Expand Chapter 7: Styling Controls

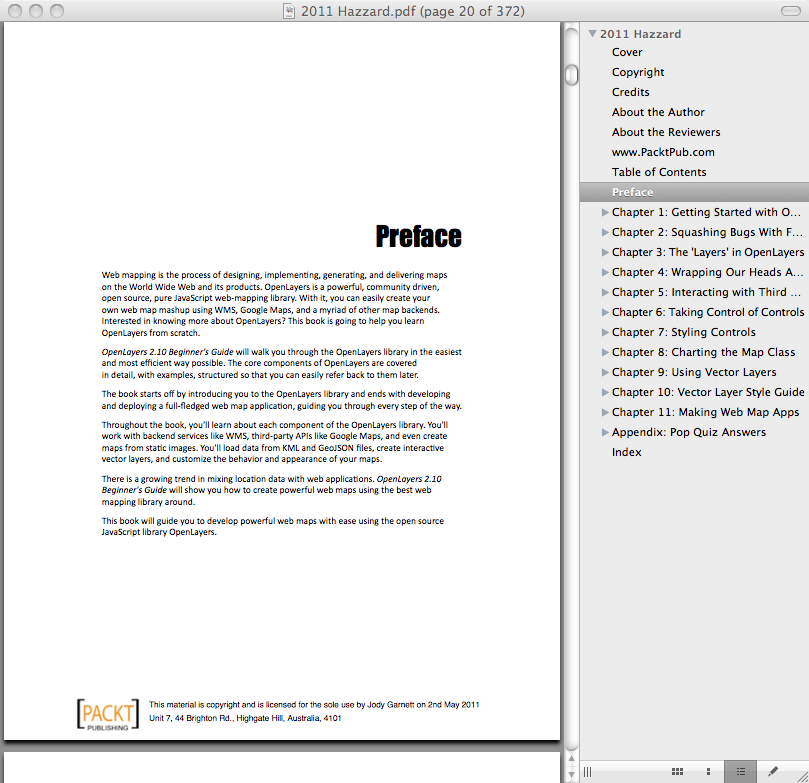tap(605, 333)
